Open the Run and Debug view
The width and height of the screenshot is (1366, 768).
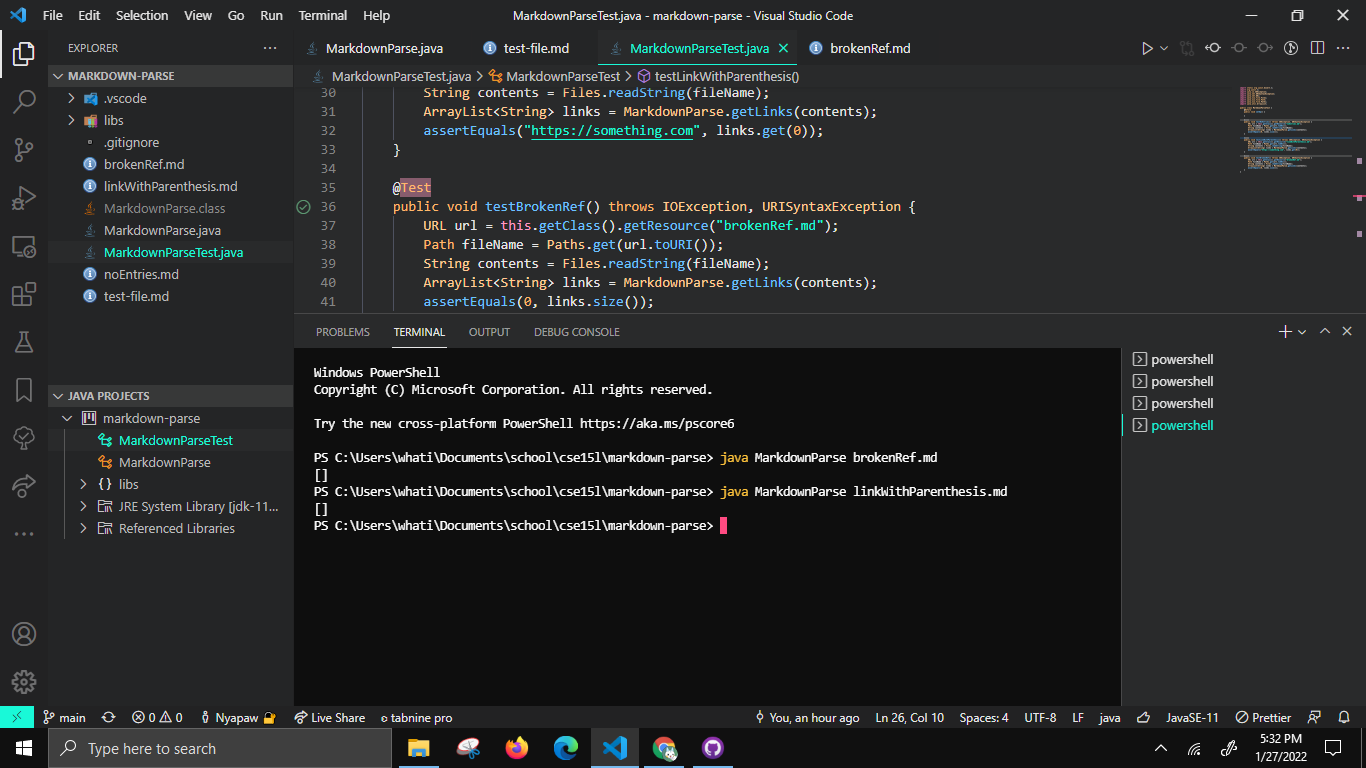tap(24, 197)
